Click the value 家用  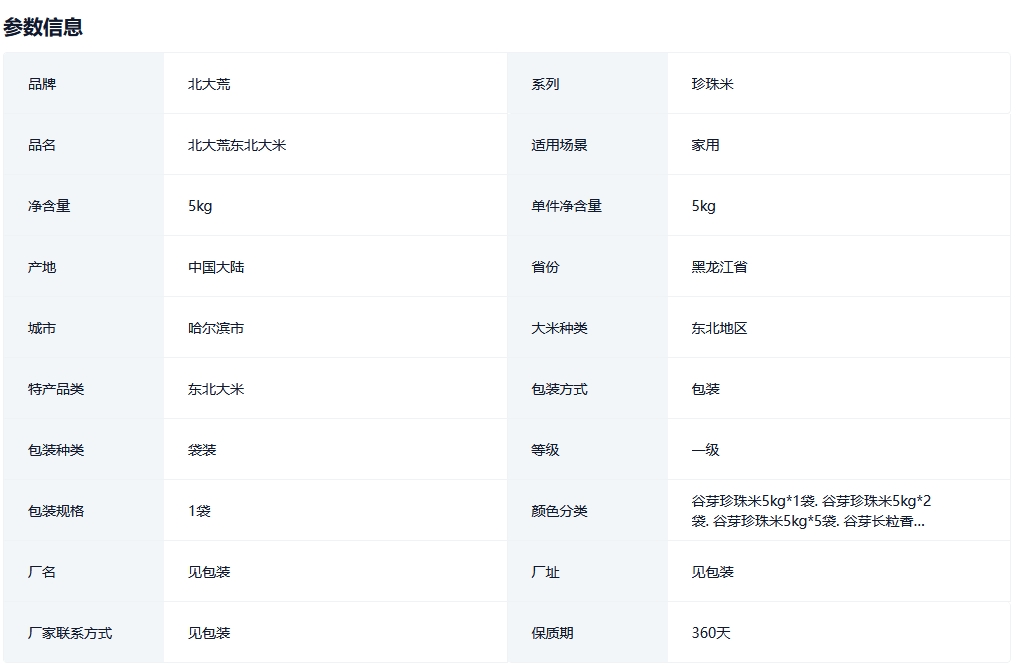[x=706, y=145]
